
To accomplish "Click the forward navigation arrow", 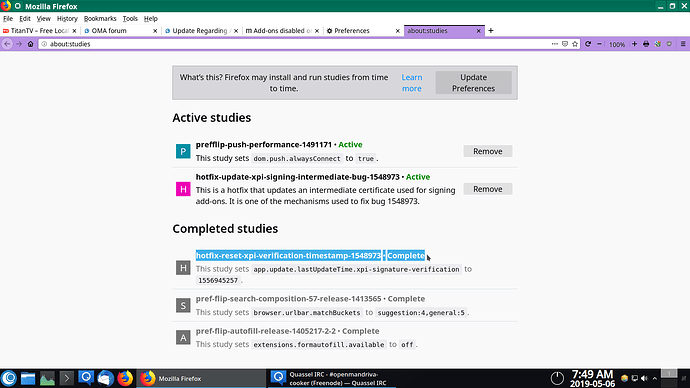I will (19, 44).
